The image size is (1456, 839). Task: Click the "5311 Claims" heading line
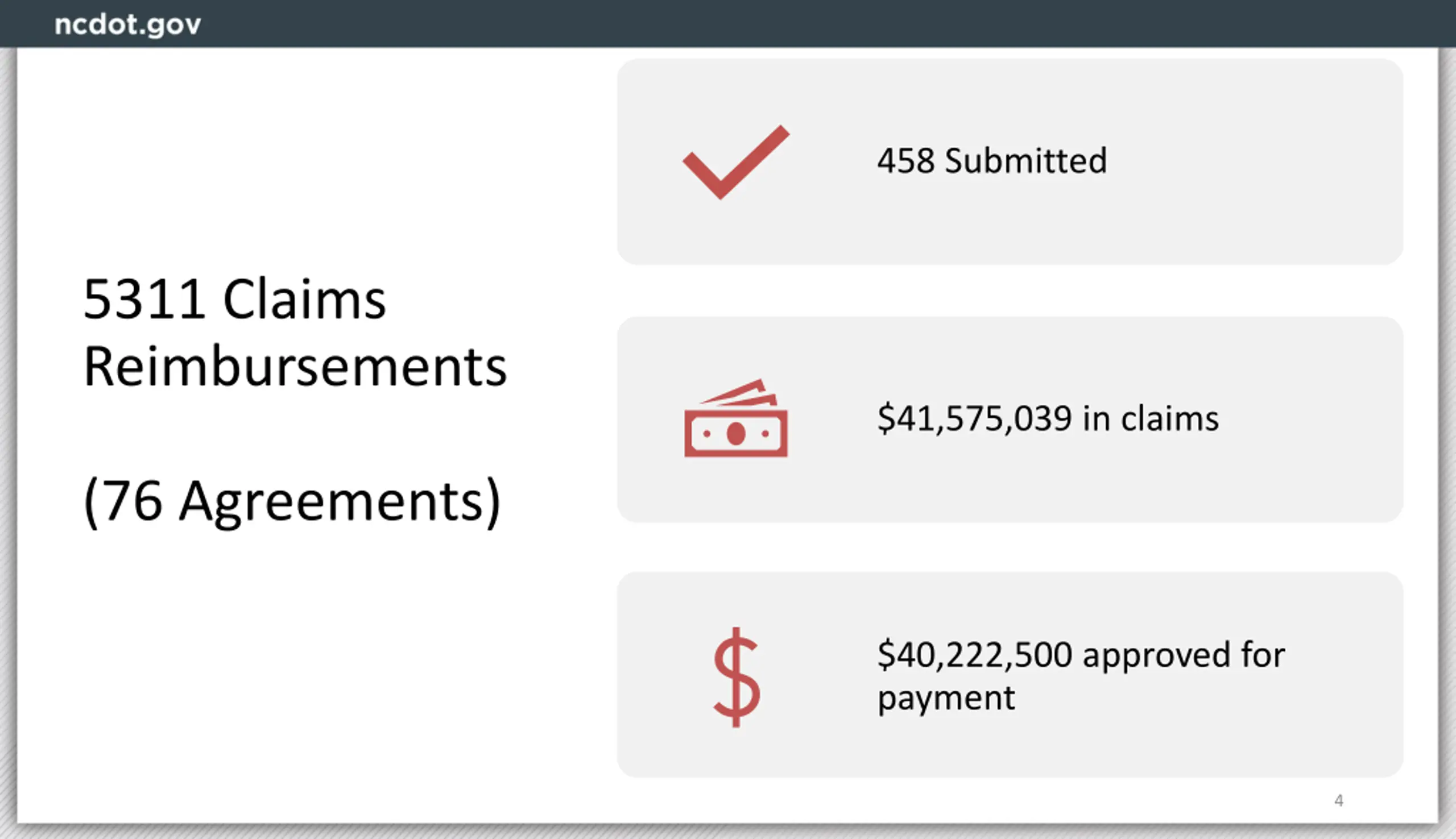click(x=234, y=300)
